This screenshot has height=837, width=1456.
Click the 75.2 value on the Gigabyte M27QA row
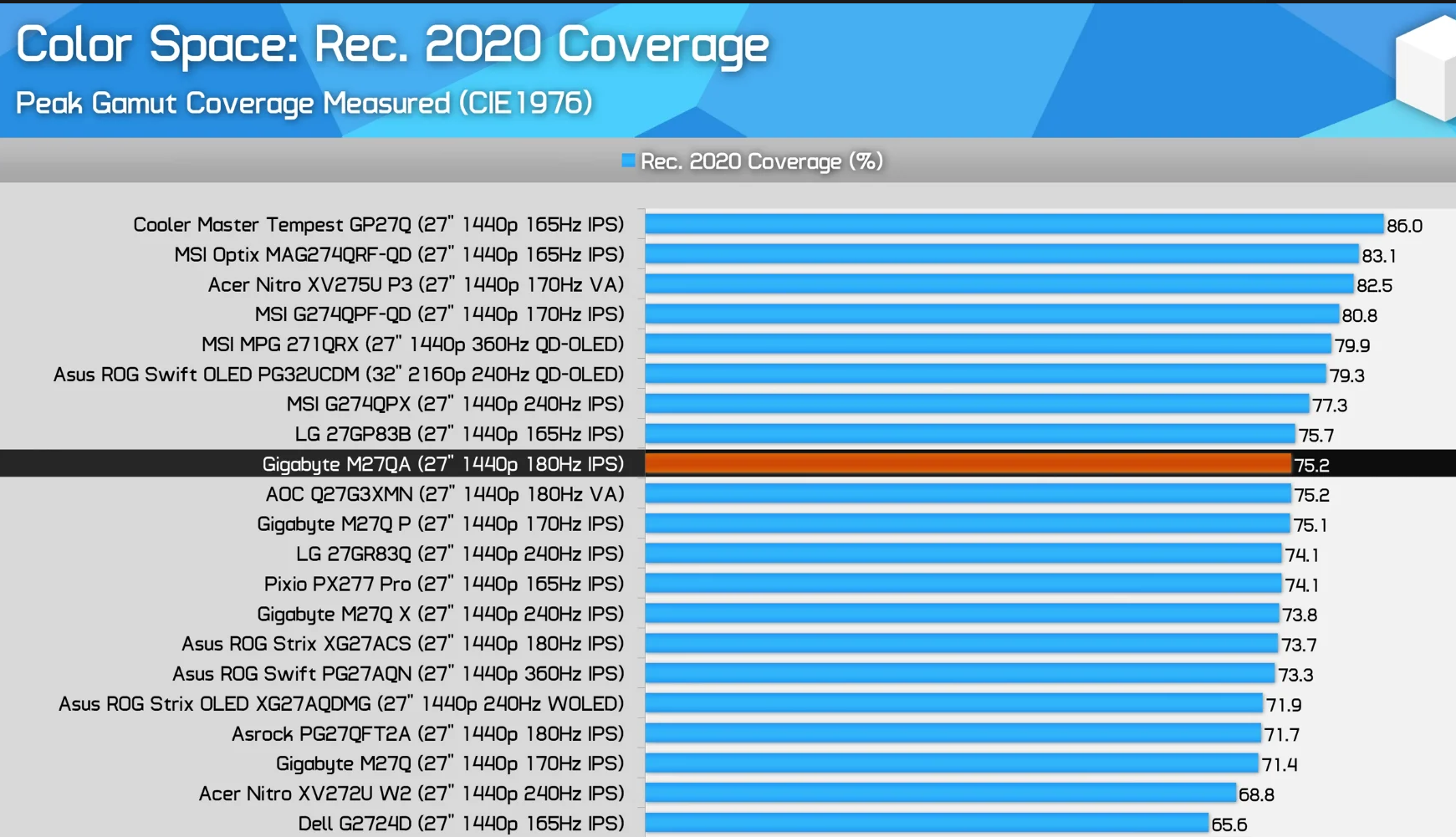coord(1312,466)
